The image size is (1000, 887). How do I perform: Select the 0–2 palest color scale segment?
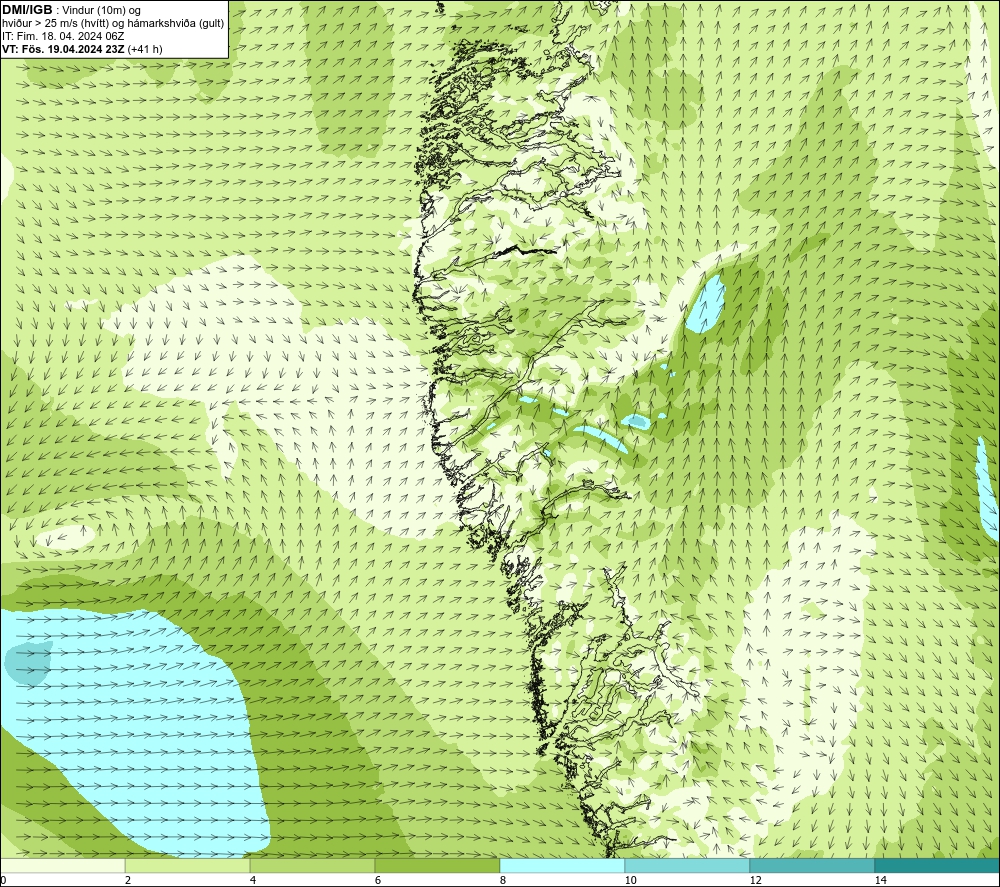coord(62,865)
